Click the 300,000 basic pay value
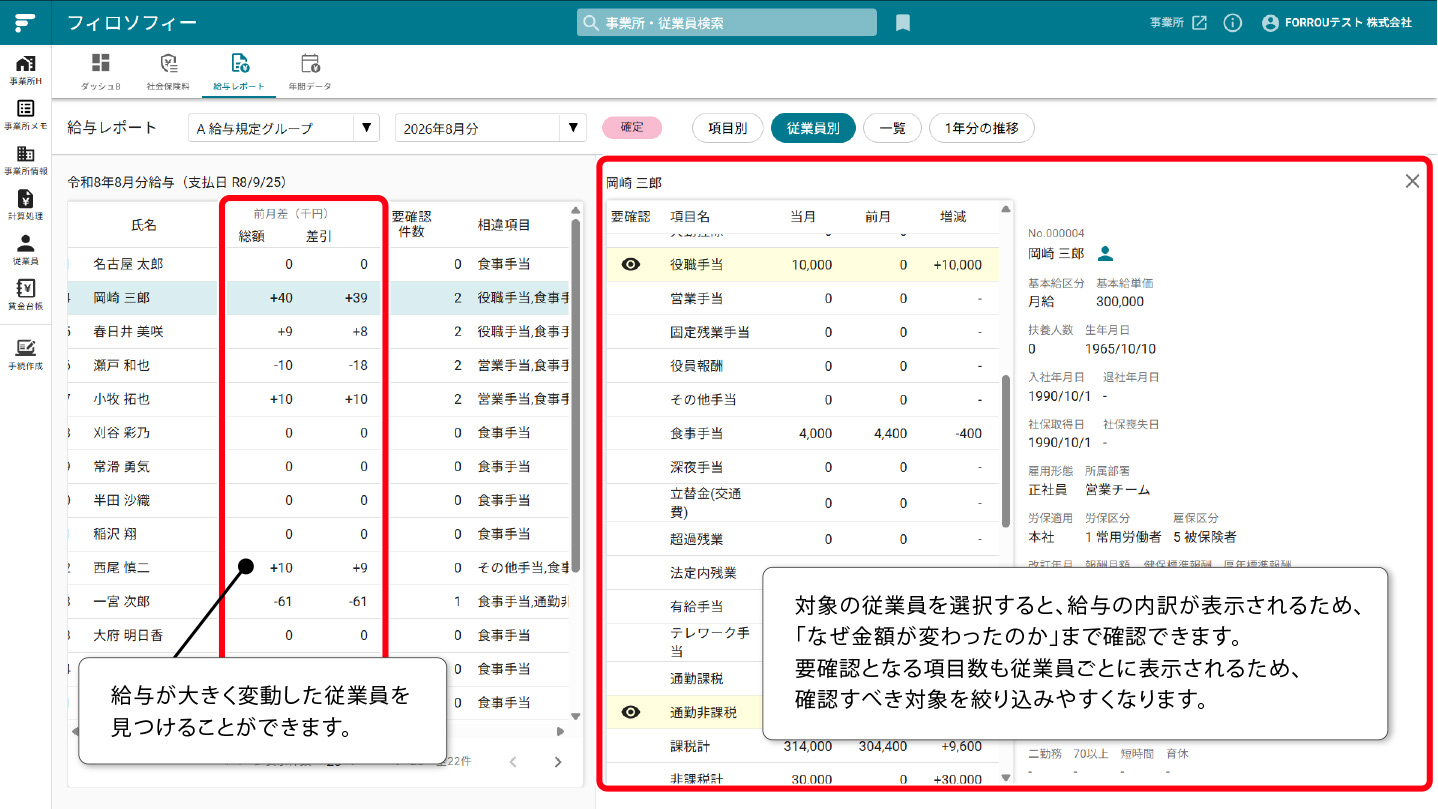This screenshot has height=809, width=1438. tap(1120, 301)
